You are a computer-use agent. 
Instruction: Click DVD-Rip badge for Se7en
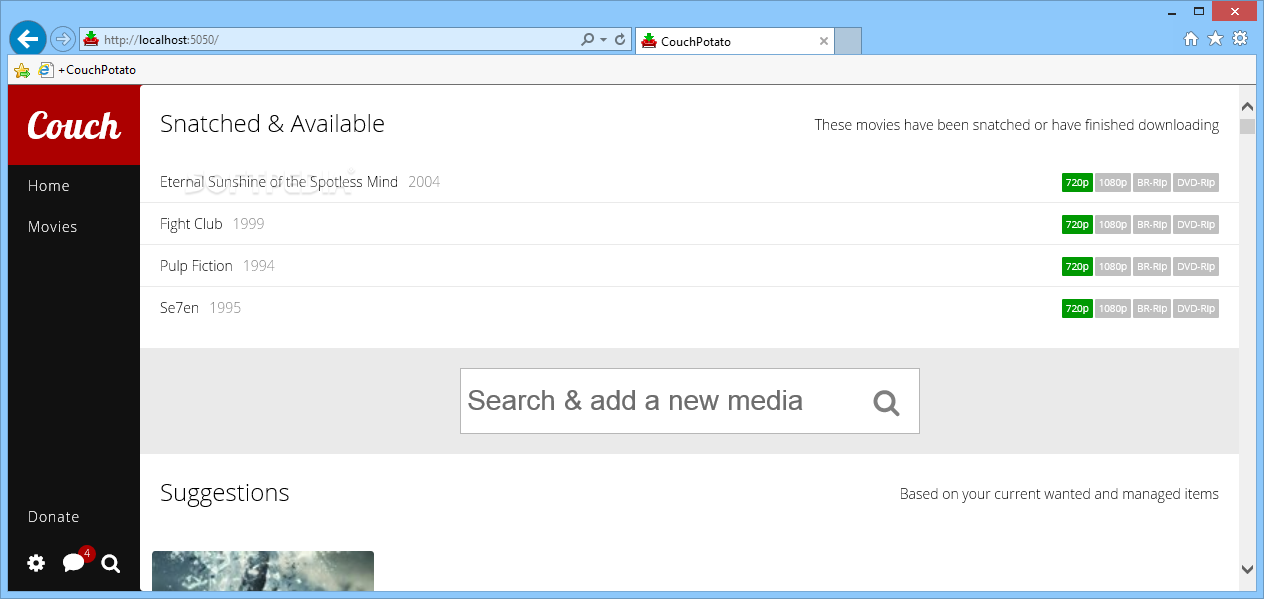point(1196,309)
